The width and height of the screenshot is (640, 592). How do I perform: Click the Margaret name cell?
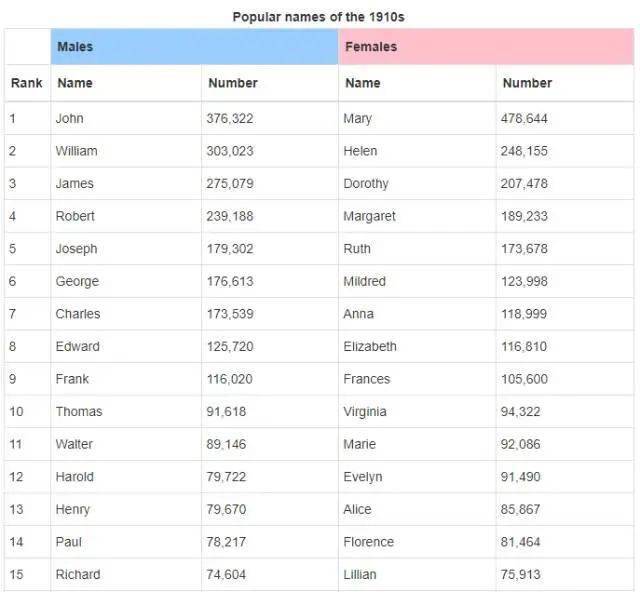point(369,216)
